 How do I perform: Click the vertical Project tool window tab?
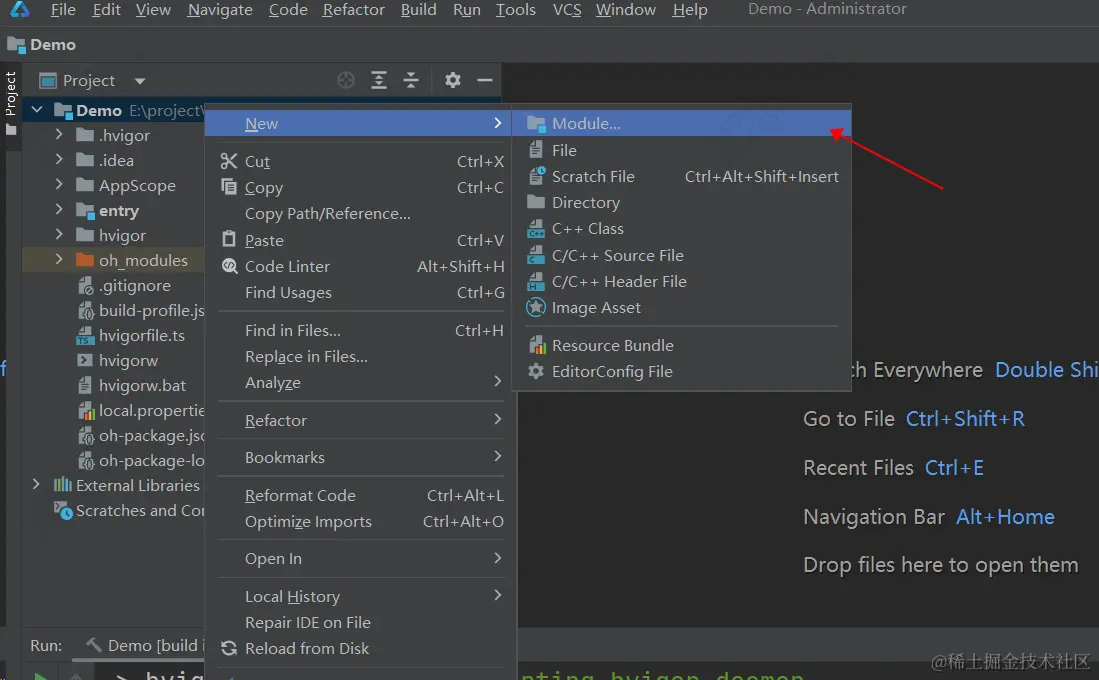(x=11, y=102)
